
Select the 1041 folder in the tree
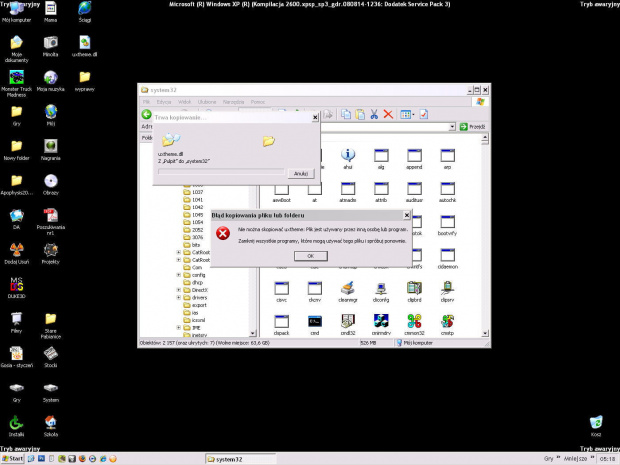[193, 200]
